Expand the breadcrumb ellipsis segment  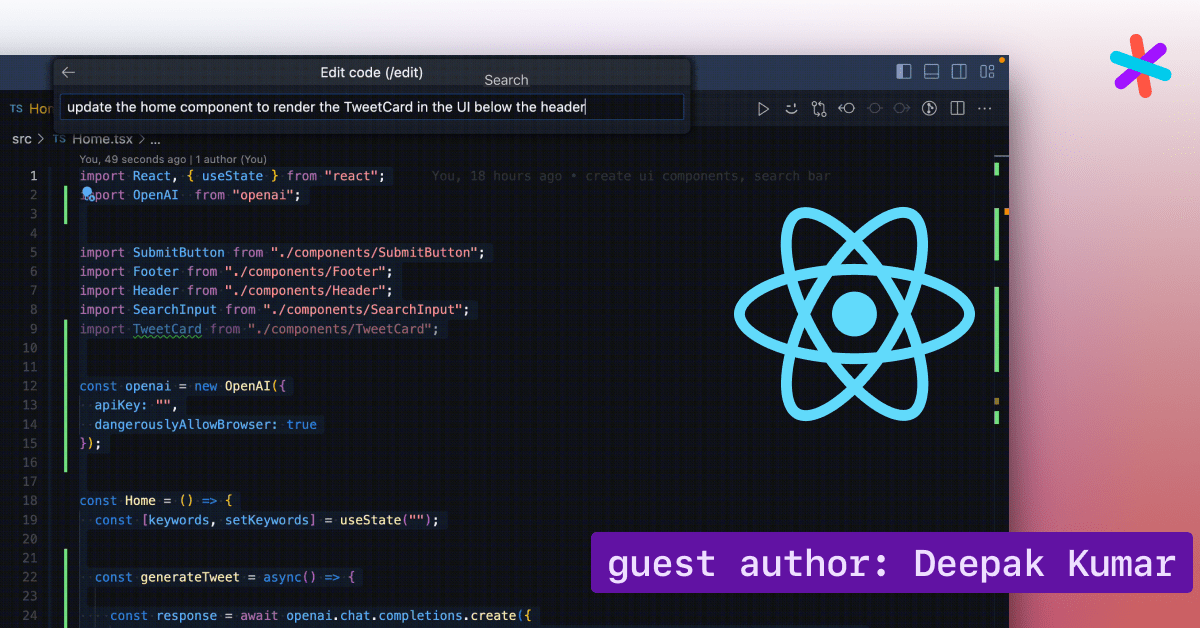click(155, 139)
